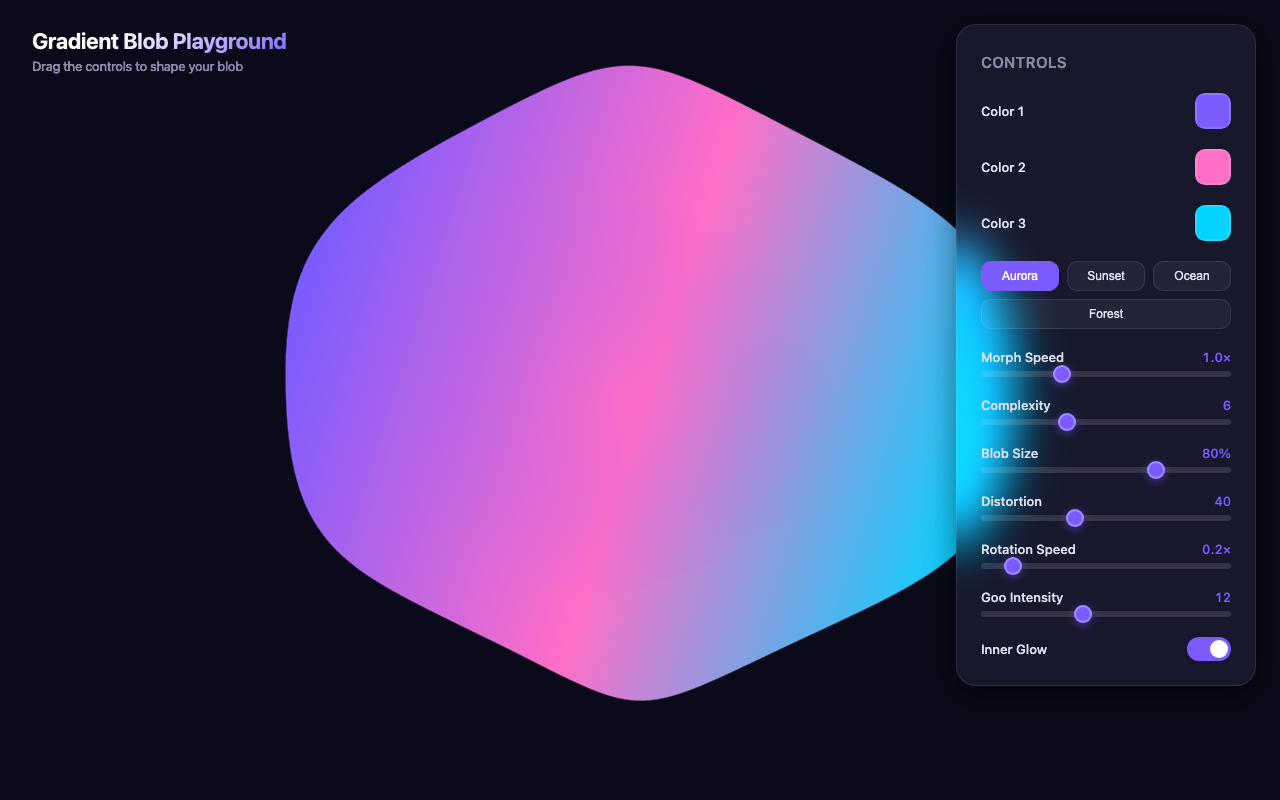Click the Color 3 label

coord(1003,223)
